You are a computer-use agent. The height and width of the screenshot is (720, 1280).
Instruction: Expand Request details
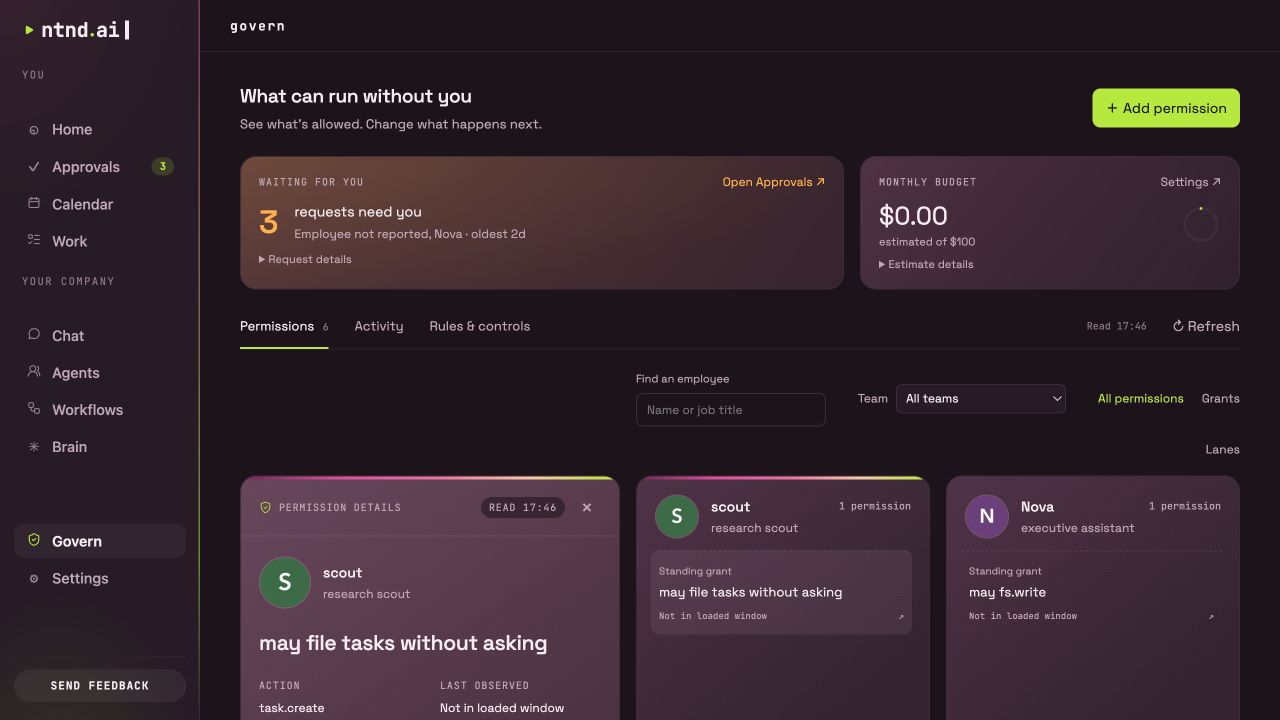pyautogui.click(x=305, y=259)
